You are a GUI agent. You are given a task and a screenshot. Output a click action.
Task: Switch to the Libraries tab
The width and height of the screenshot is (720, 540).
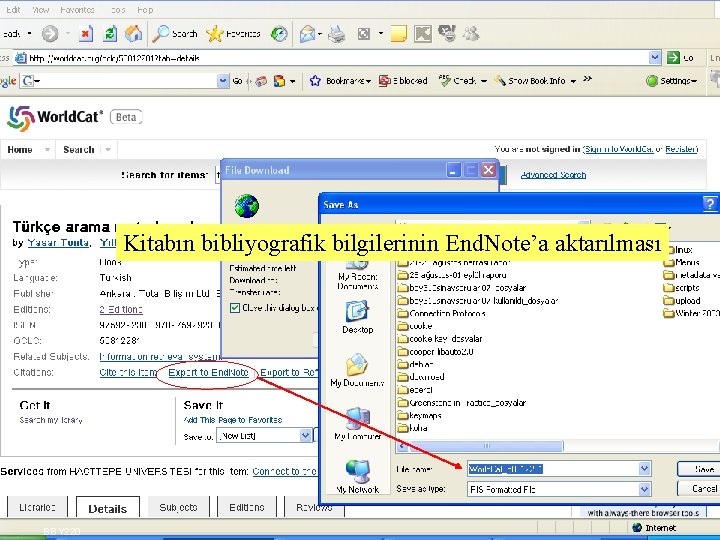click(x=37, y=507)
